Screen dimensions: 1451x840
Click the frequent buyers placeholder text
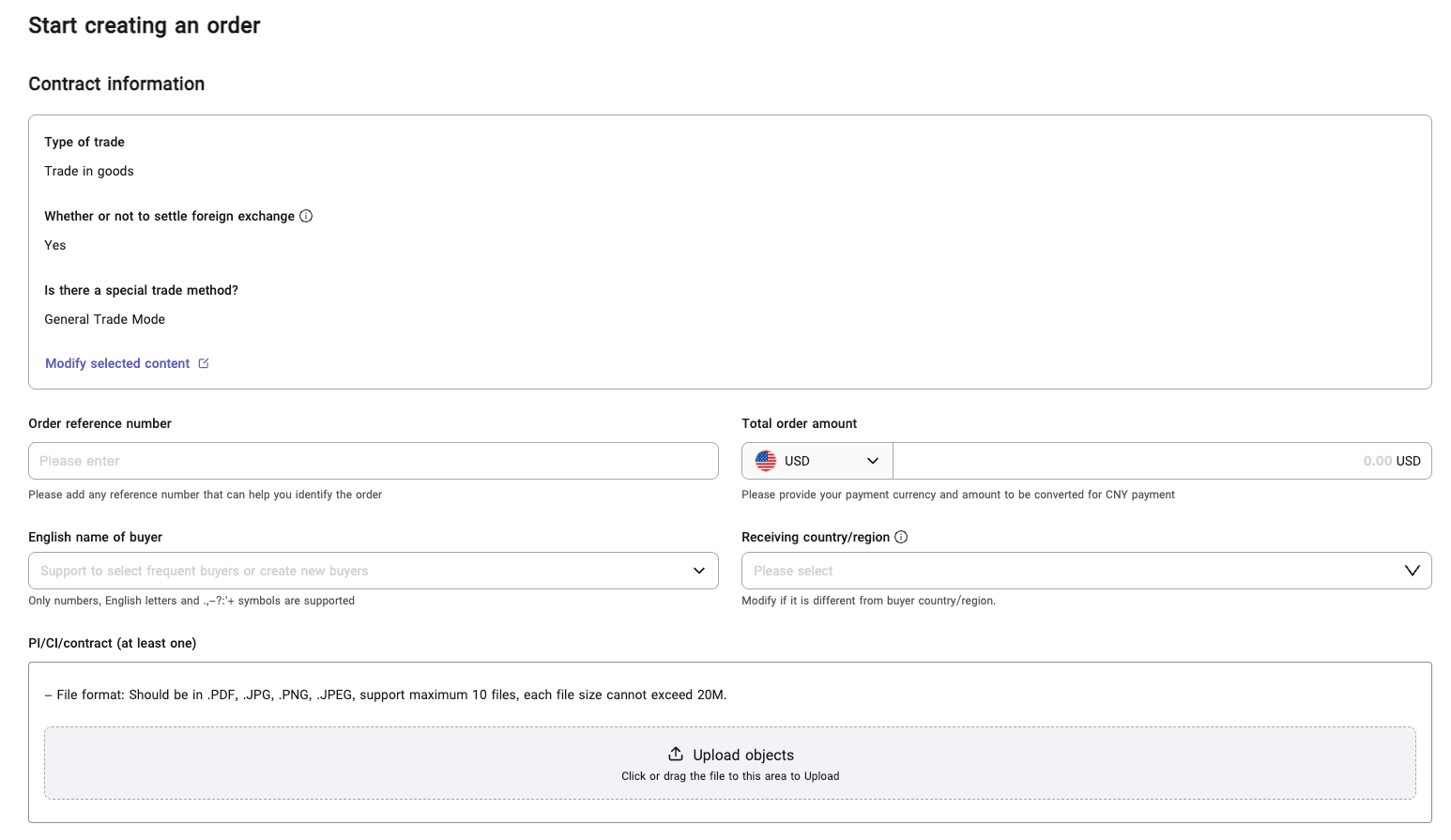205,571
